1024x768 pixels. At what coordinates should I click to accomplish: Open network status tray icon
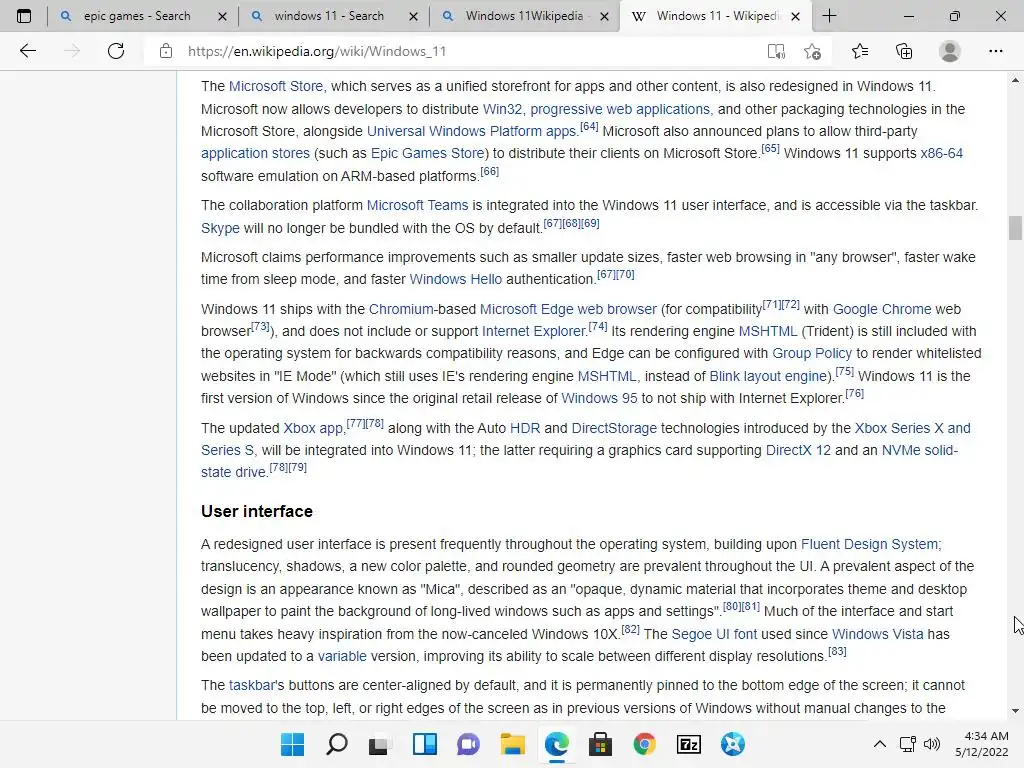(x=908, y=744)
